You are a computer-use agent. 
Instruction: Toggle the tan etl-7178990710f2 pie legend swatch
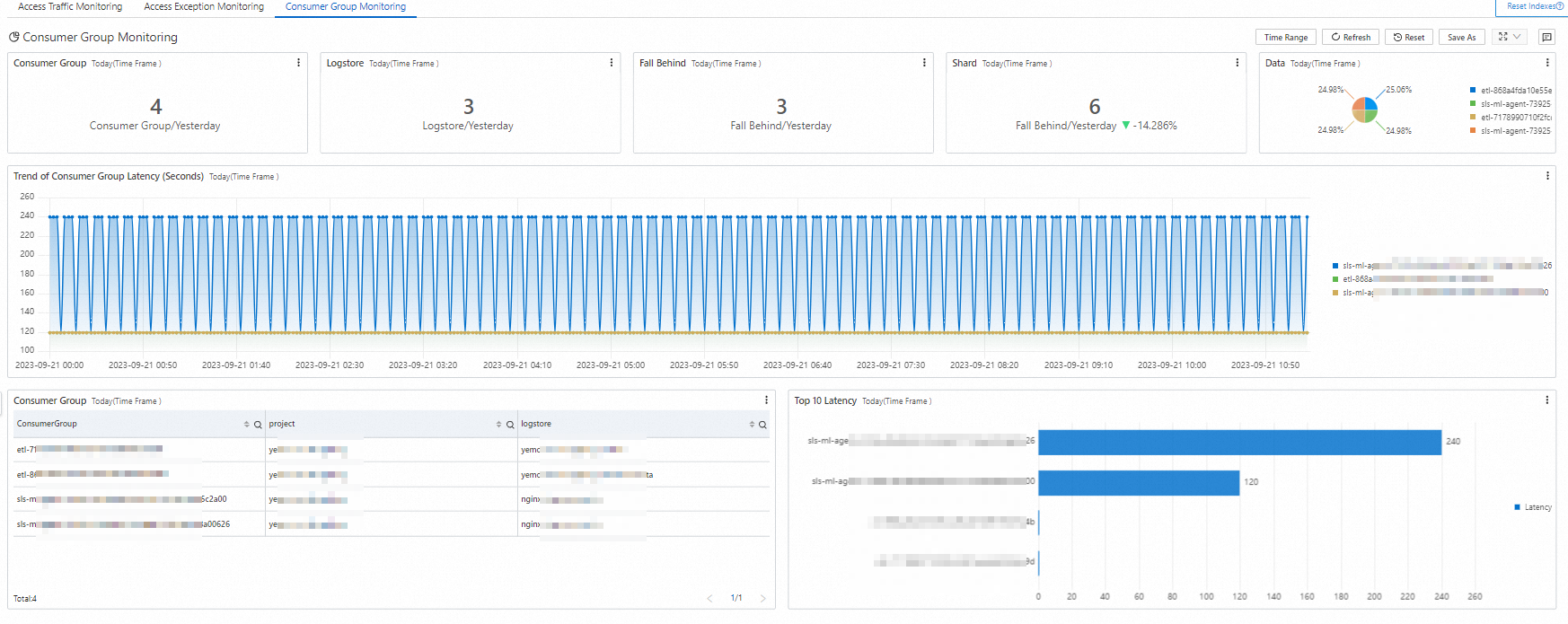pos(1473,117)
